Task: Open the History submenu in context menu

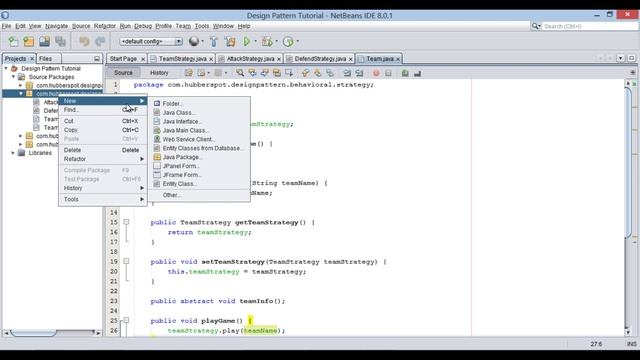Action: [x=103, y=188]
